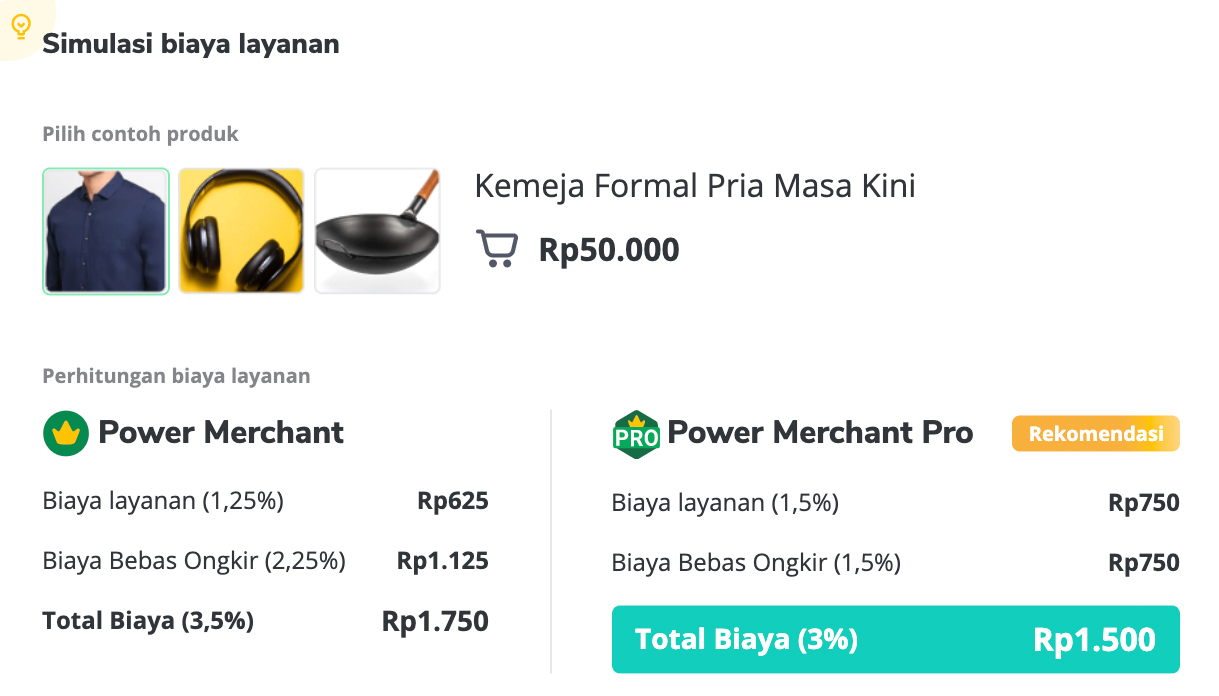The image size is (1219, 696).
Task: Click the Rp50.000 product price
Action: pyautogui.click(x=609, y=249)
